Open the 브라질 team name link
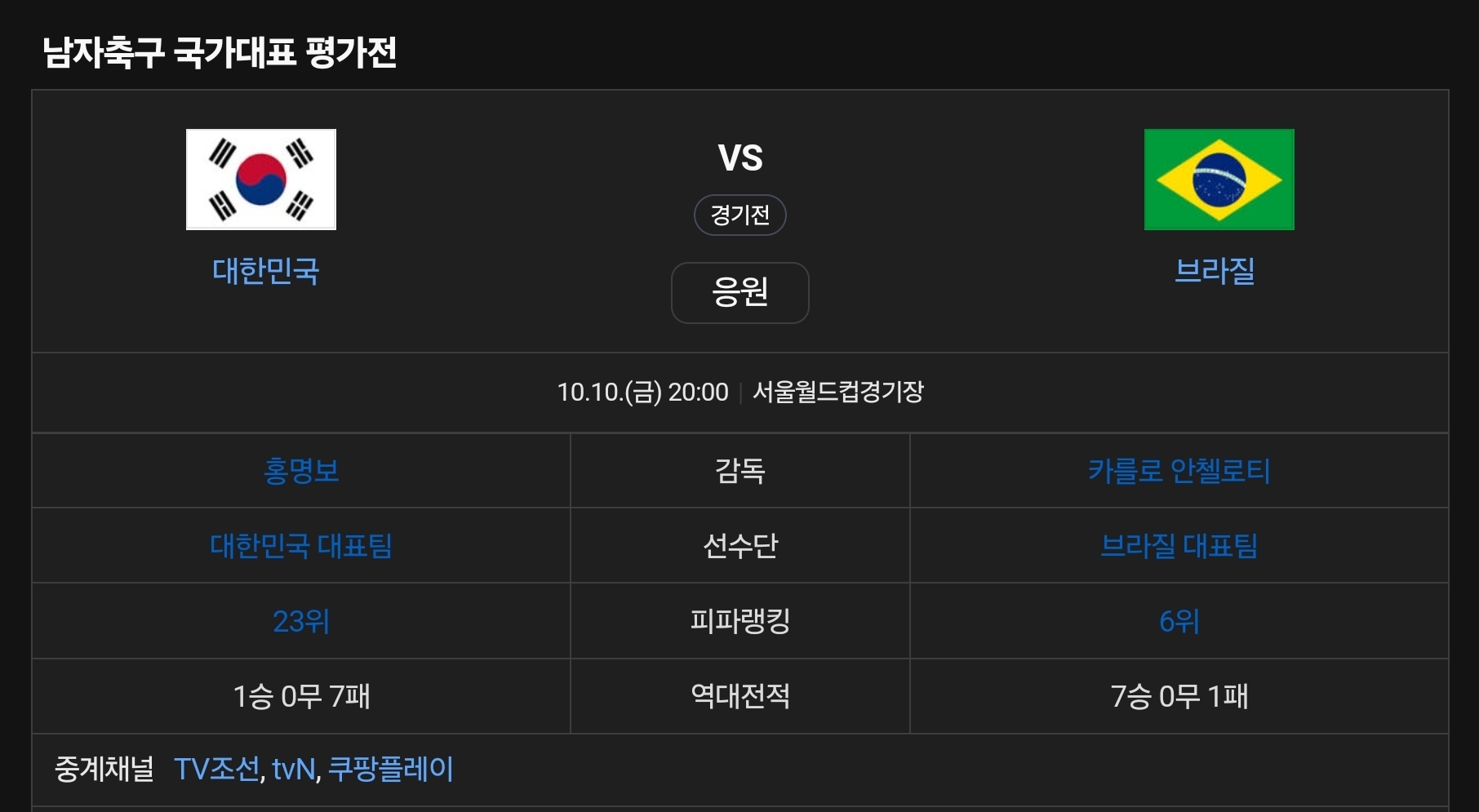The image size is (1479, 812). pyautogui.click(x=1215, y=271)
